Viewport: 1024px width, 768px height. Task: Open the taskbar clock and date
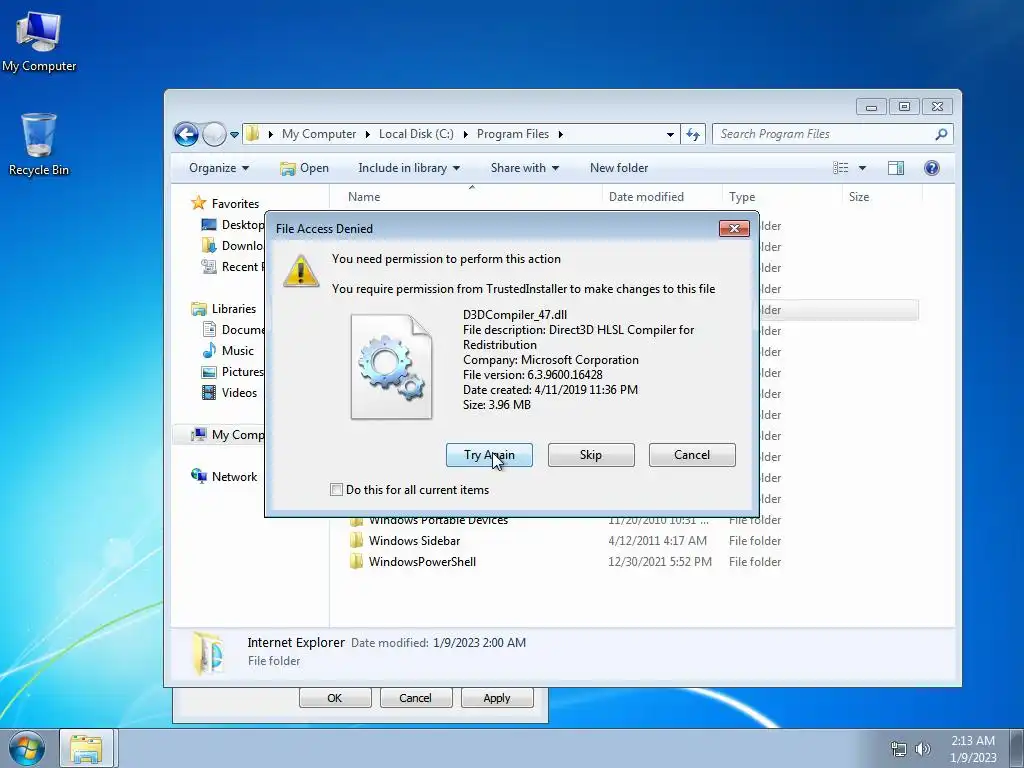coord(973,749)
